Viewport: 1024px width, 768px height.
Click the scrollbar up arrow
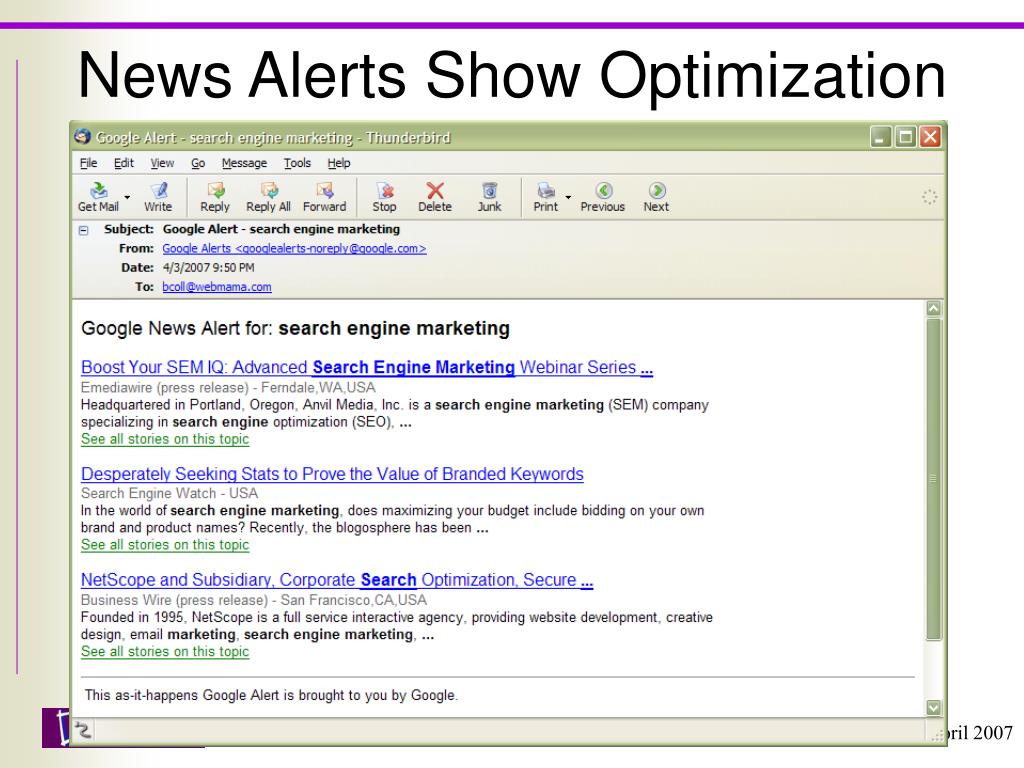934,309
